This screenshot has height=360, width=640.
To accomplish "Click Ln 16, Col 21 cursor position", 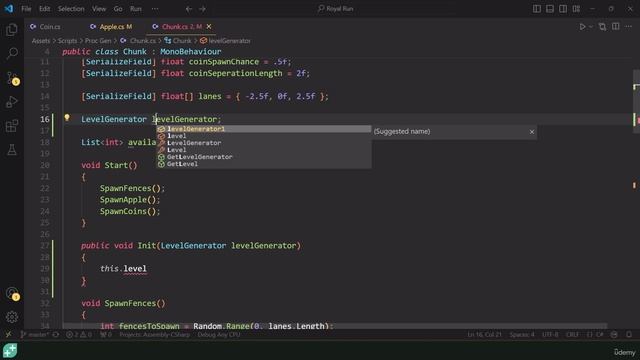I will coord(484,335).
